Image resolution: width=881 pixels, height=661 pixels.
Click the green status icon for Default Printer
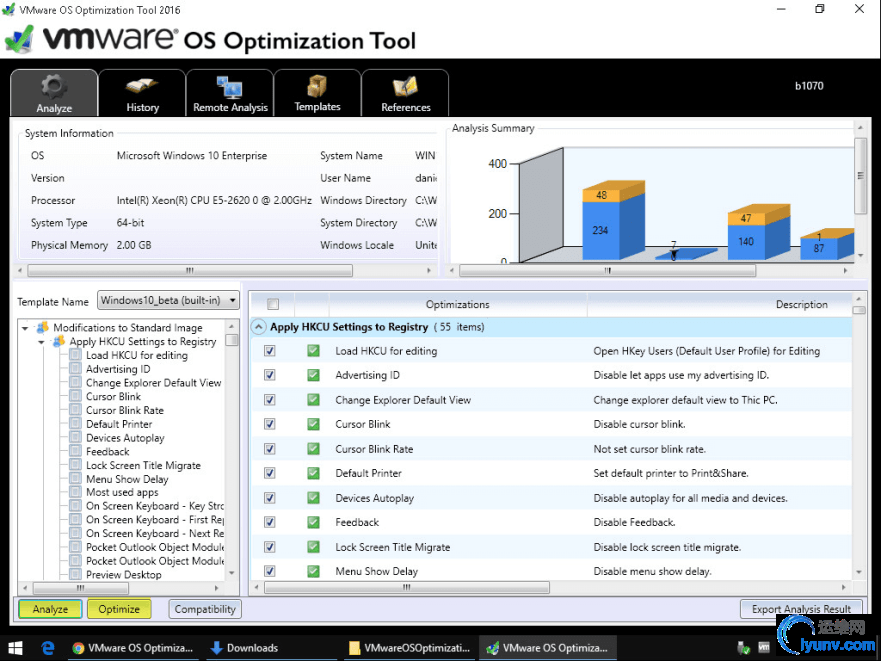click(313, 473)
